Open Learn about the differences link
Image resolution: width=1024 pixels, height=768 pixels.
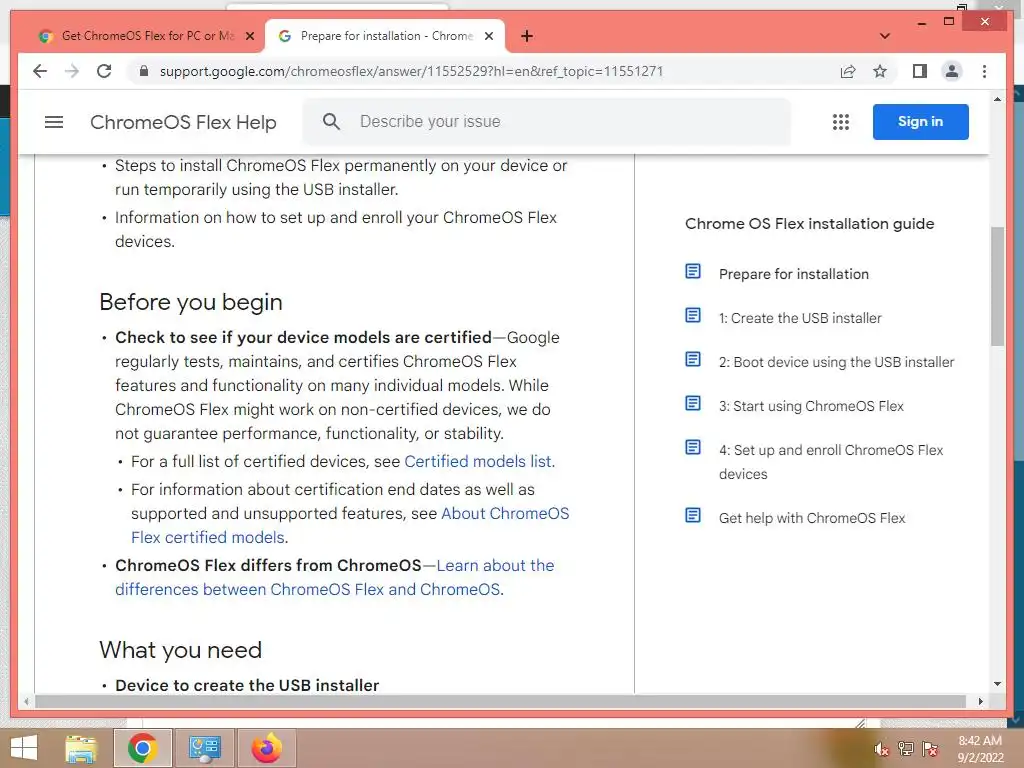tap(334, 577)
